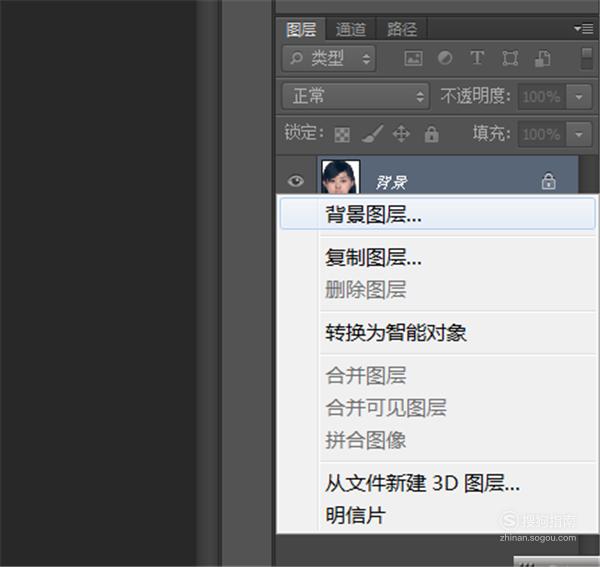Click the 背景 layer thumbnail
The height and width of the screenshot is (567, 600).
pos(340,177)
